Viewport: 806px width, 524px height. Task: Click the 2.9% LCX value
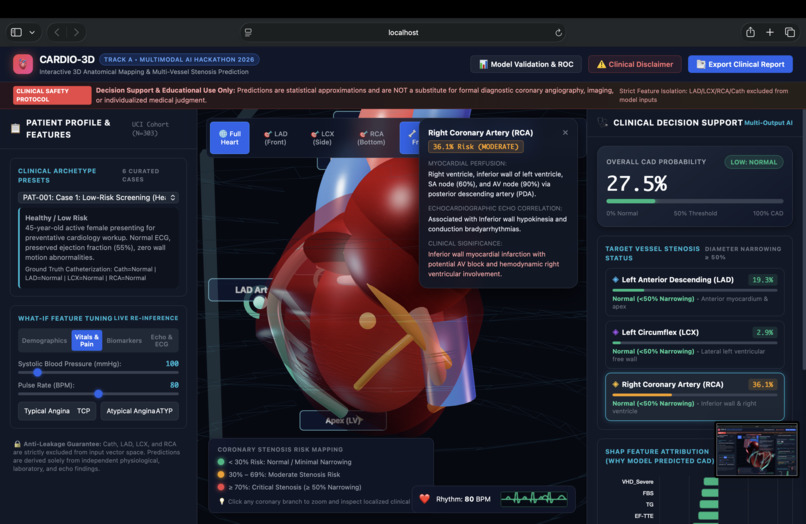coord(764,332)
